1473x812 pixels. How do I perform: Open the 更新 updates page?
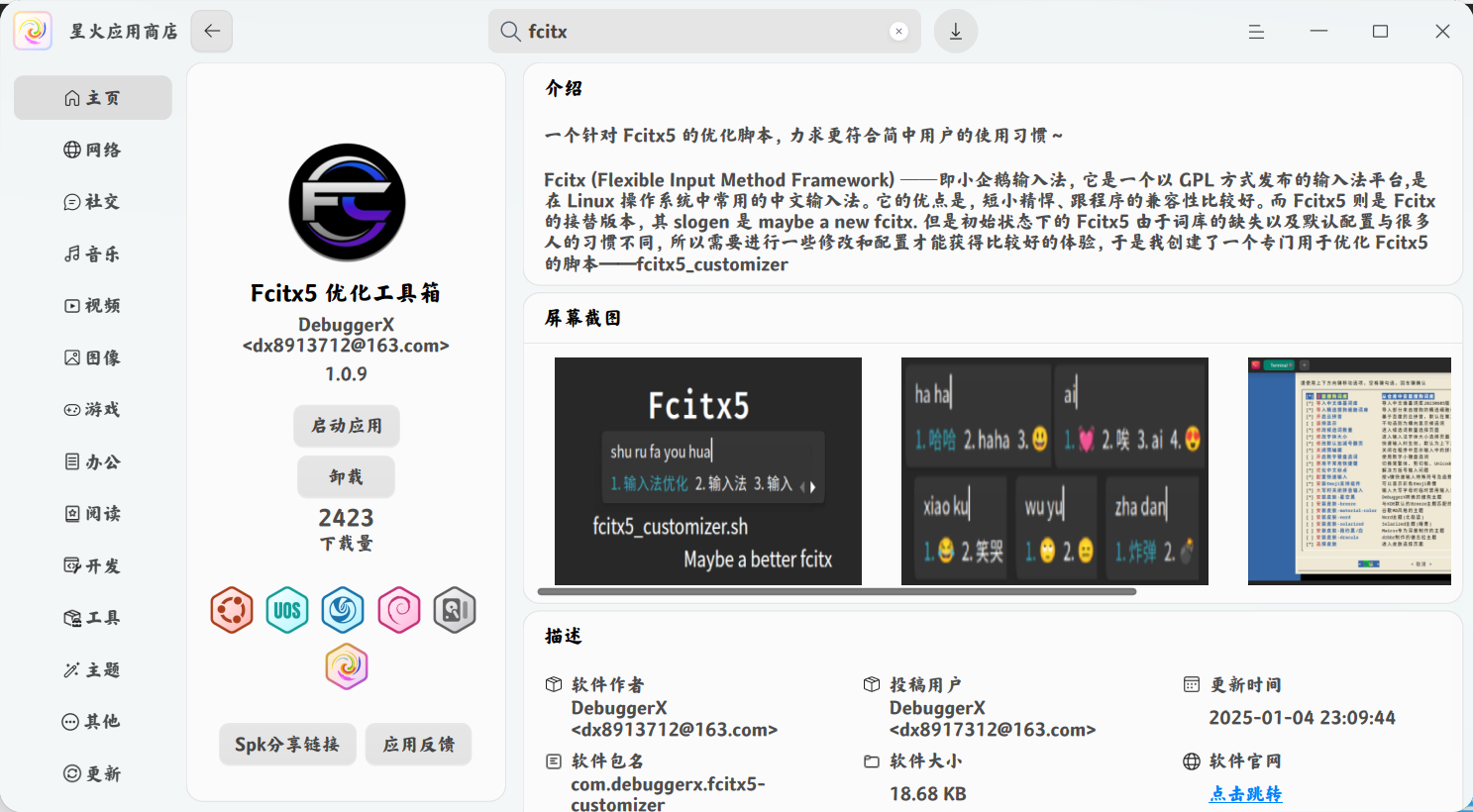tap(93, 773)
